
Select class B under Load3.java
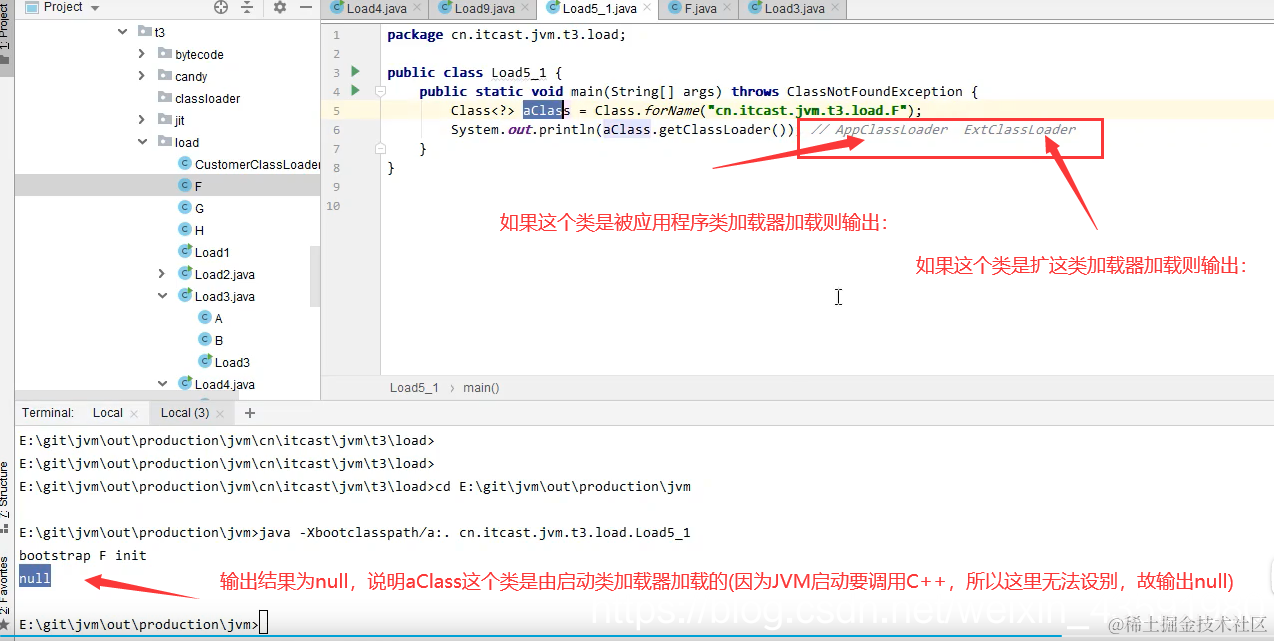pyautogui.click(x=210, y=340)
